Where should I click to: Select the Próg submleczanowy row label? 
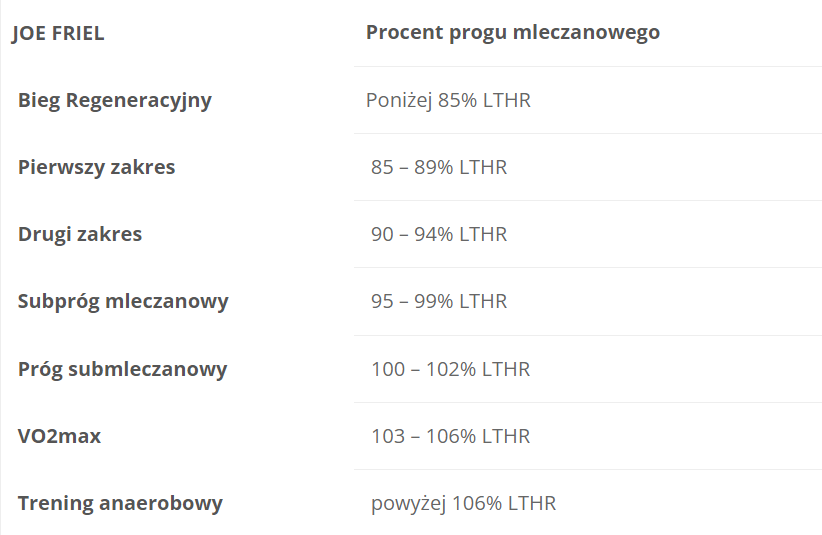[x=122, y=369]
